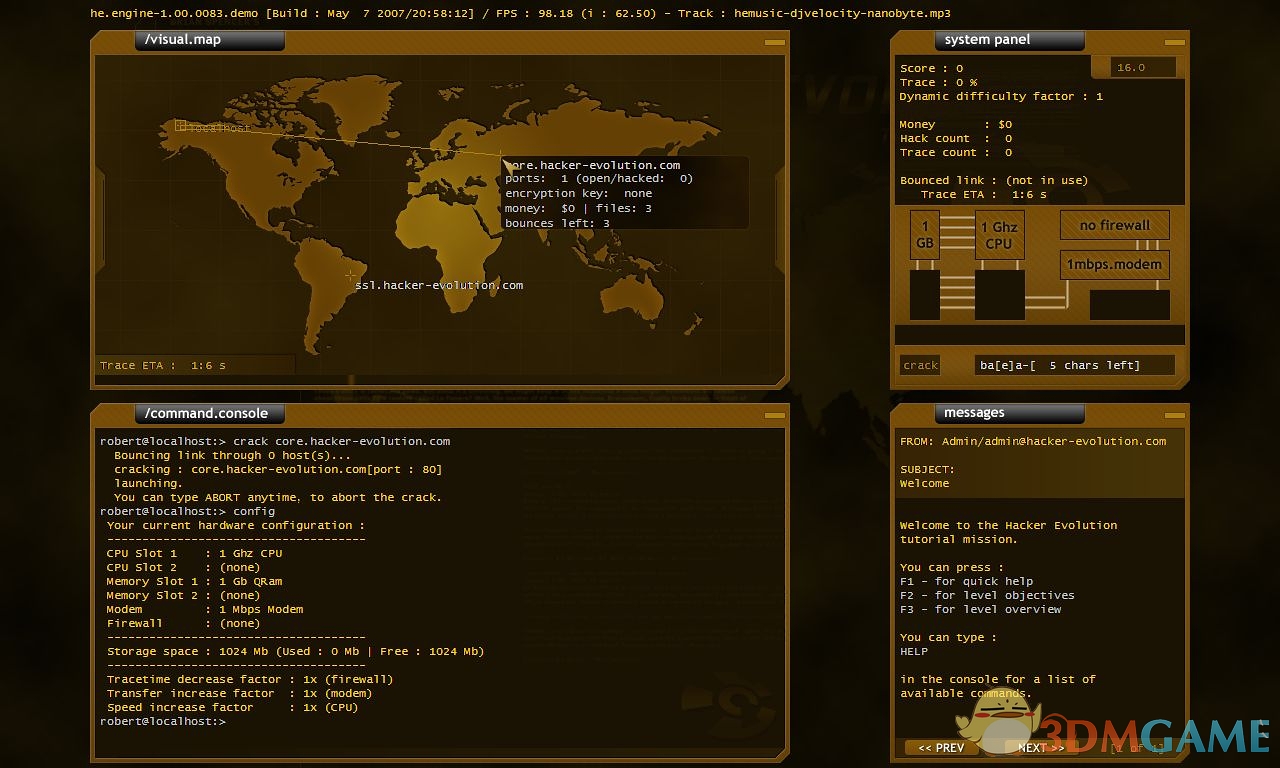Click the 1mbps.modem hardware block
Image resolution: width=1280 pixels, height=768 pixels.
tap(1114, 265)
